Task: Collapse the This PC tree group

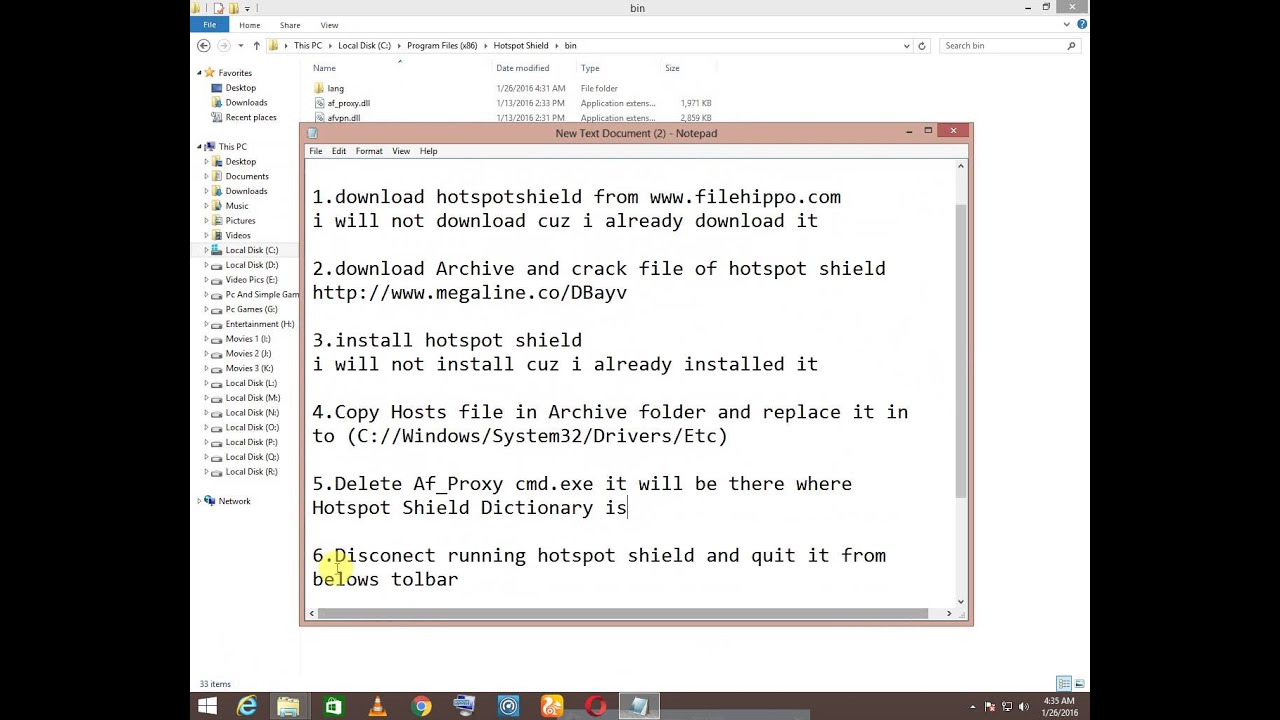Action: (x=199, y=147)
